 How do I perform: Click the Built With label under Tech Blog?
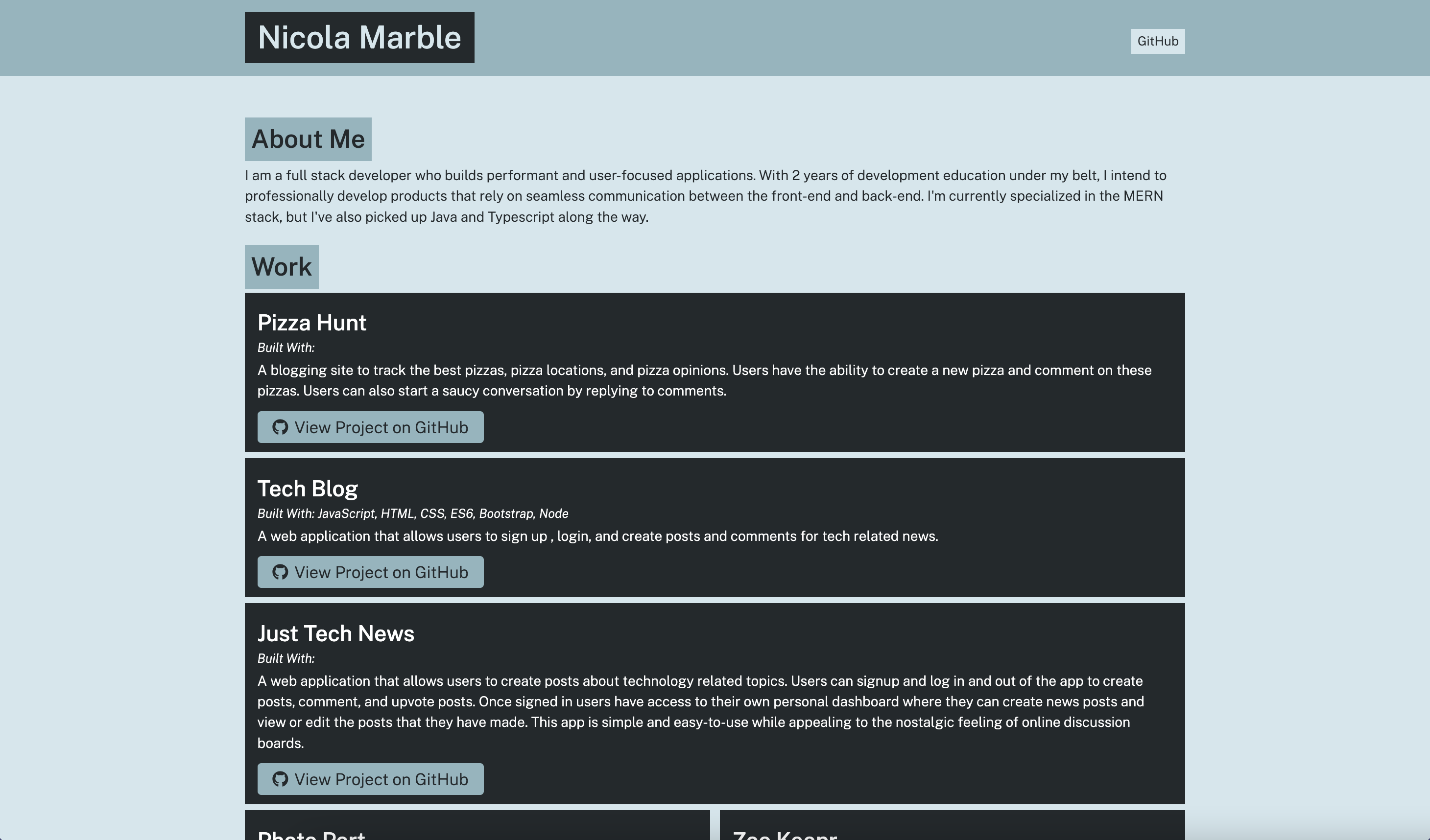[412, 513]
